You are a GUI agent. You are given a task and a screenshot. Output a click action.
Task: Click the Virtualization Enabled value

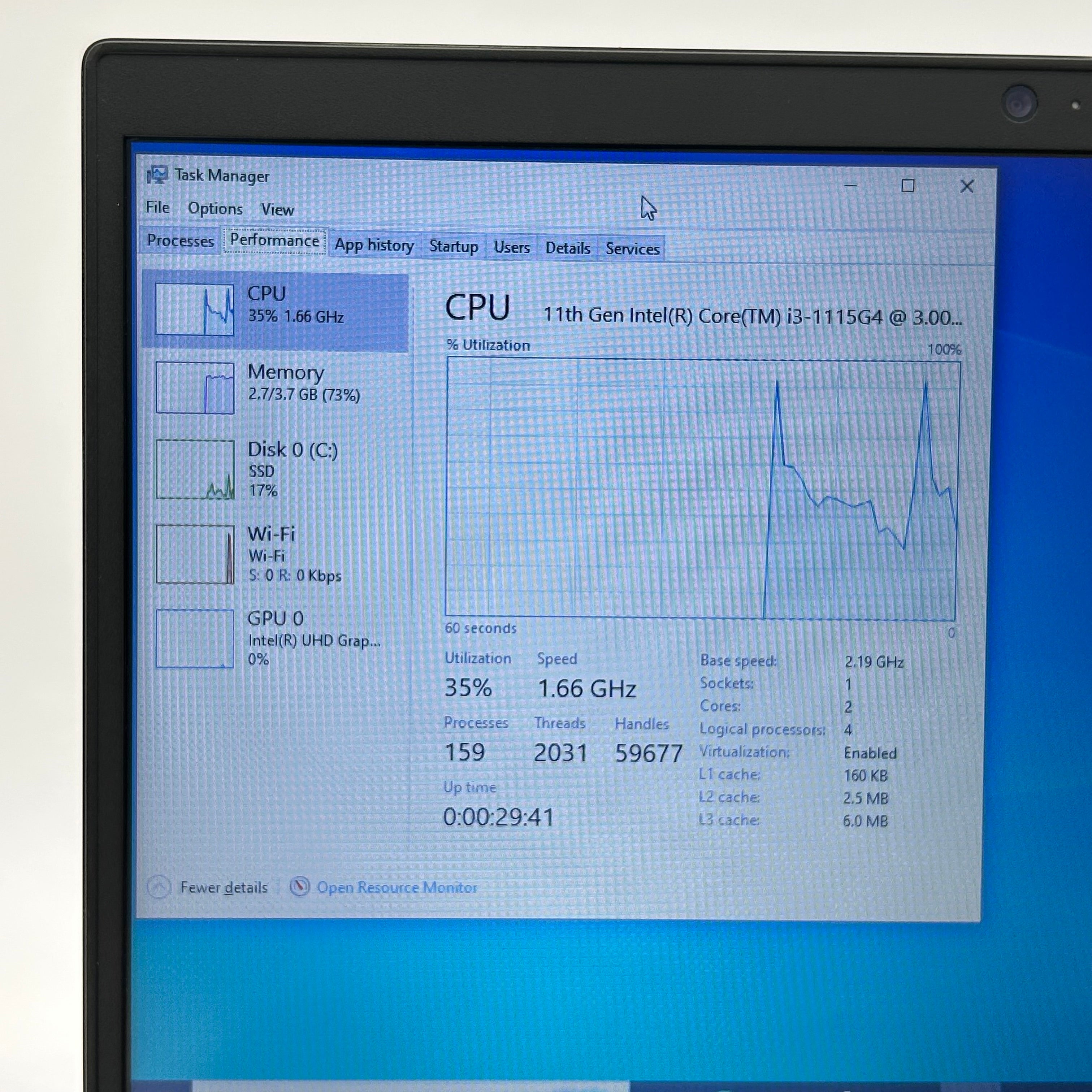pyautogui.click(x=870, y=753)
